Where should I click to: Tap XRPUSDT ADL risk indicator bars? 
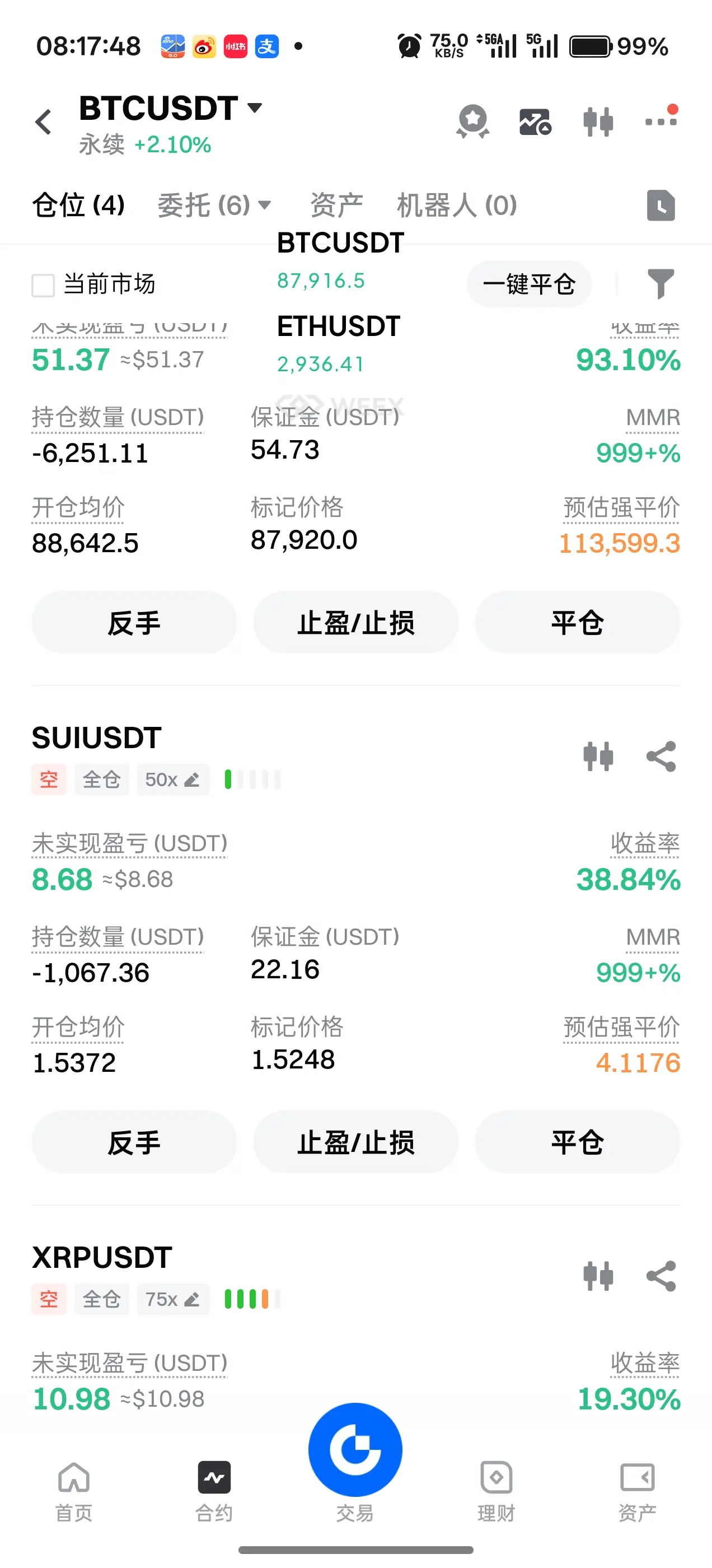pos(252,1300)
